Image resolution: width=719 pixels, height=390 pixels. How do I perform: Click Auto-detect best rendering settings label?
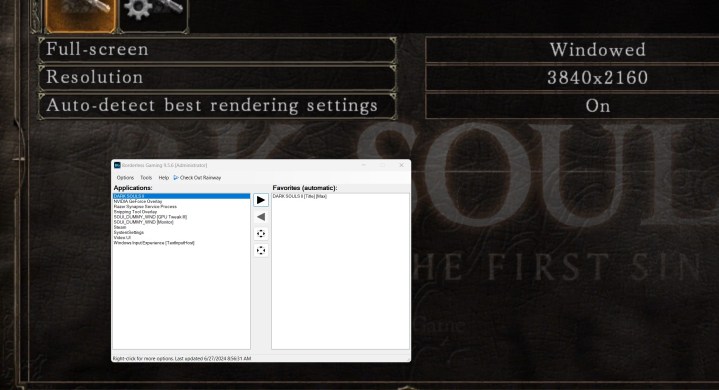click(217, 106)
